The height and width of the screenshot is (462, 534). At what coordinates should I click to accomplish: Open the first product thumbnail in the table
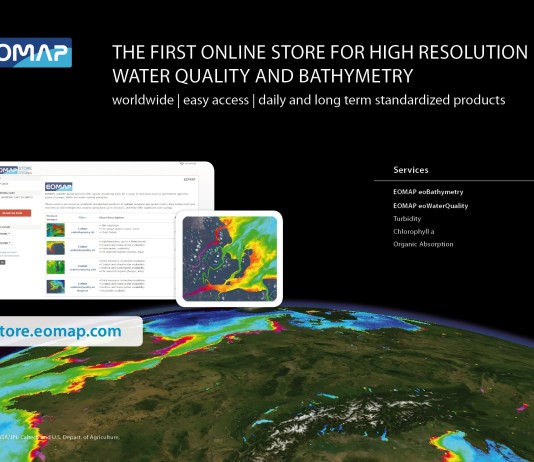pos(56,230)
